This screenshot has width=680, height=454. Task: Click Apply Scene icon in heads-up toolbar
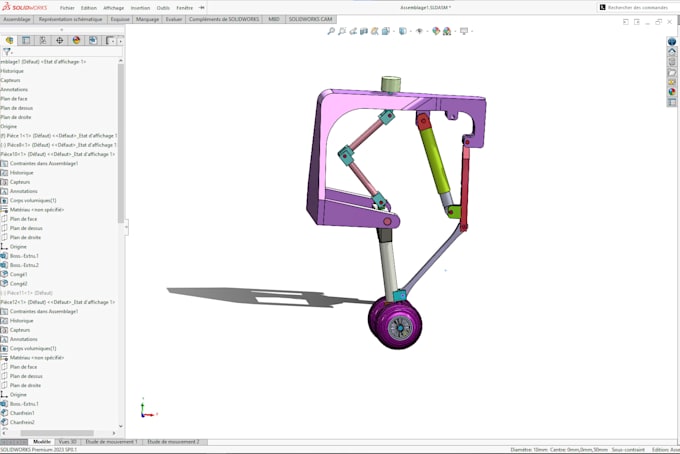coord(447,31)
